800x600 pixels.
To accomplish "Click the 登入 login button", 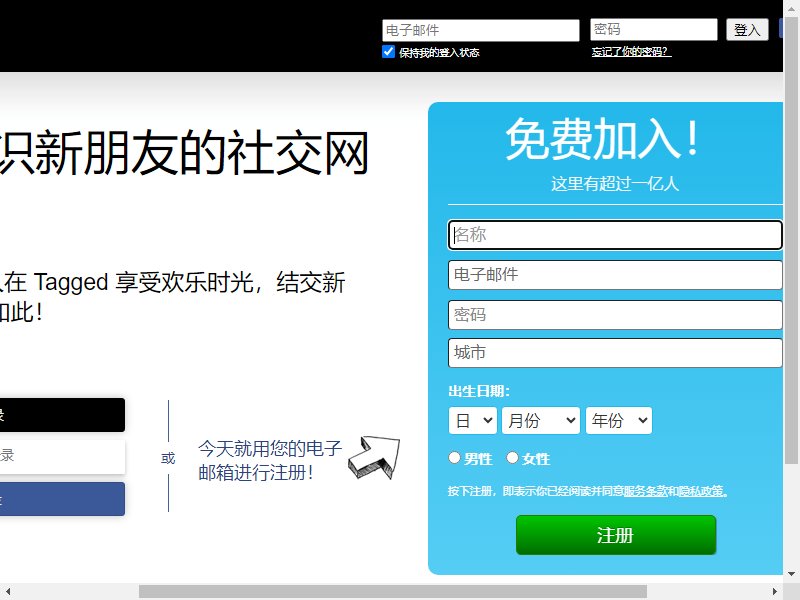I will (747, 30).
